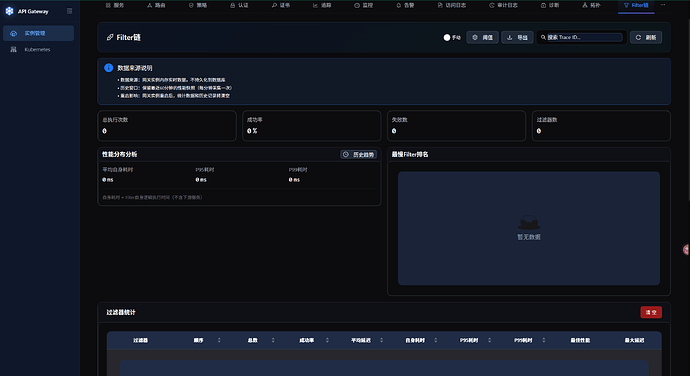Viewport: 690px width, 376px height.
Task: Go to the 监控 tab
Action: [x=363, y=5]
